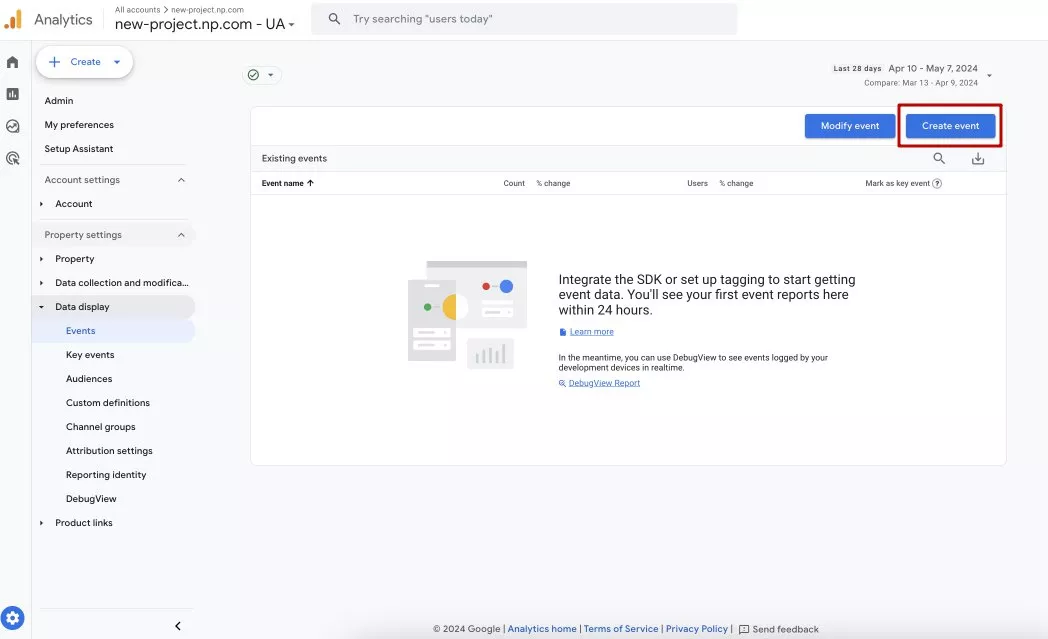Search existing events with magnifier icon
This screenshot has height=639, width=1048.
[x=939, y=158]
